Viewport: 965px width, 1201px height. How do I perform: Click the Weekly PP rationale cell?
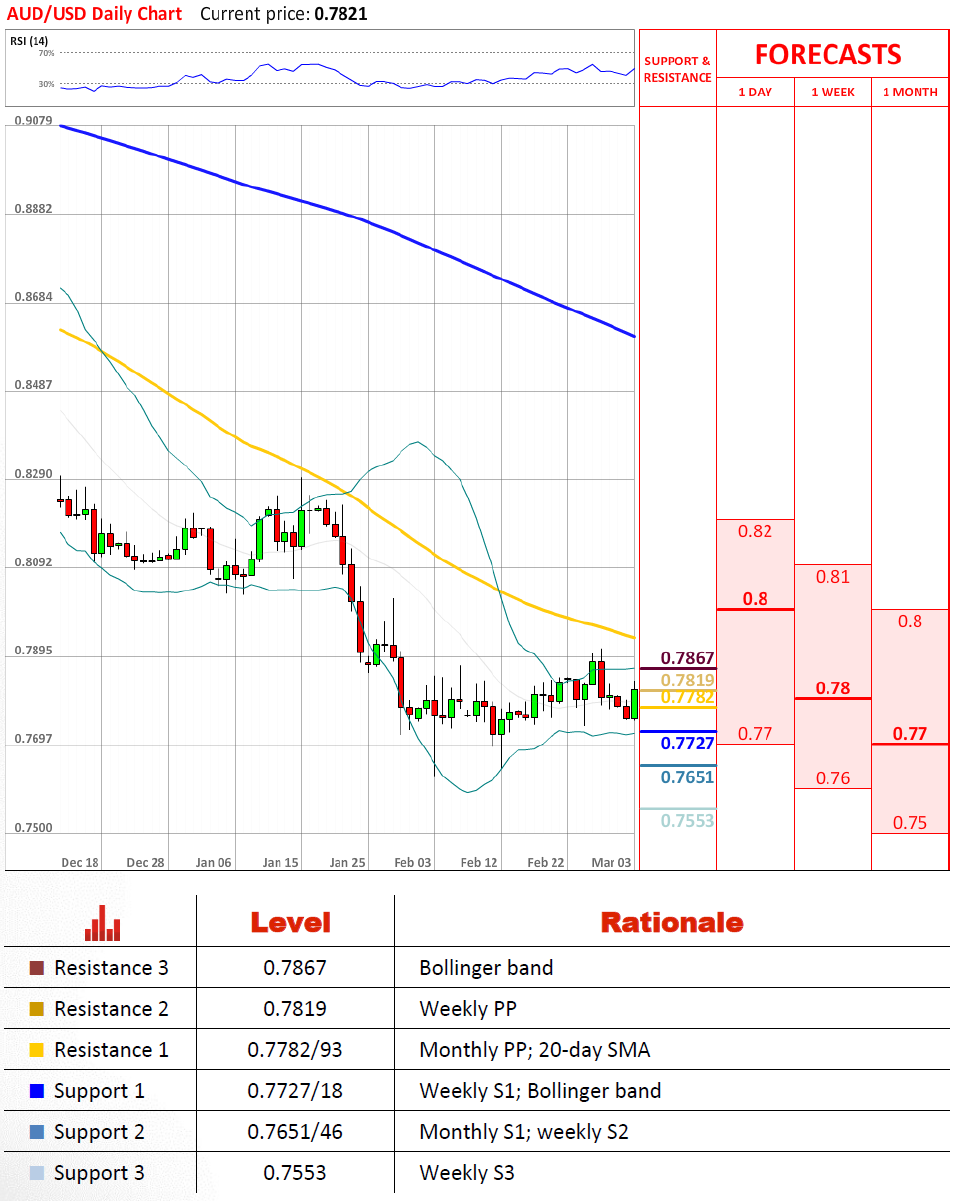click(x=468, y=1009)
